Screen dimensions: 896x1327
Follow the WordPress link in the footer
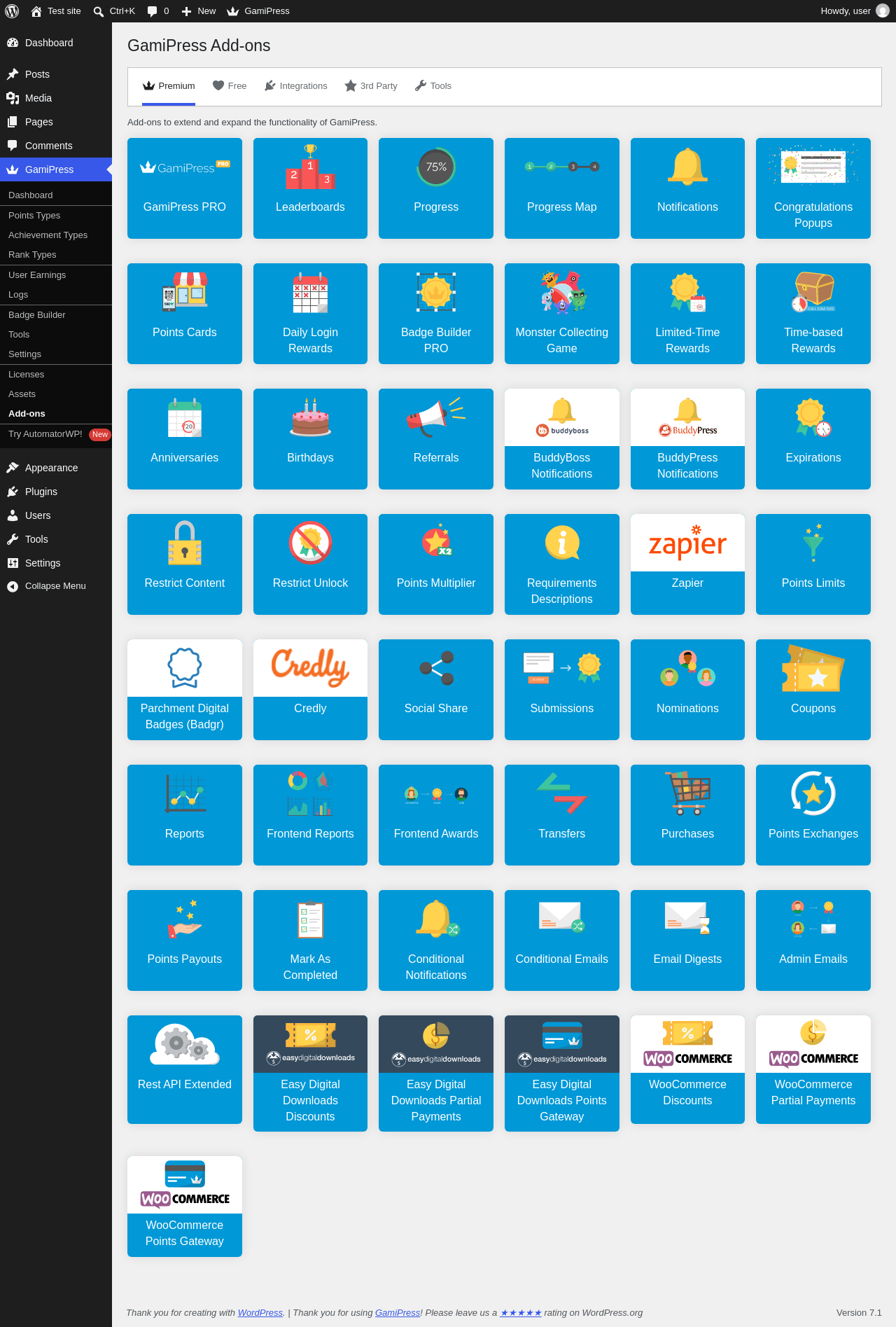(260, 1312)
